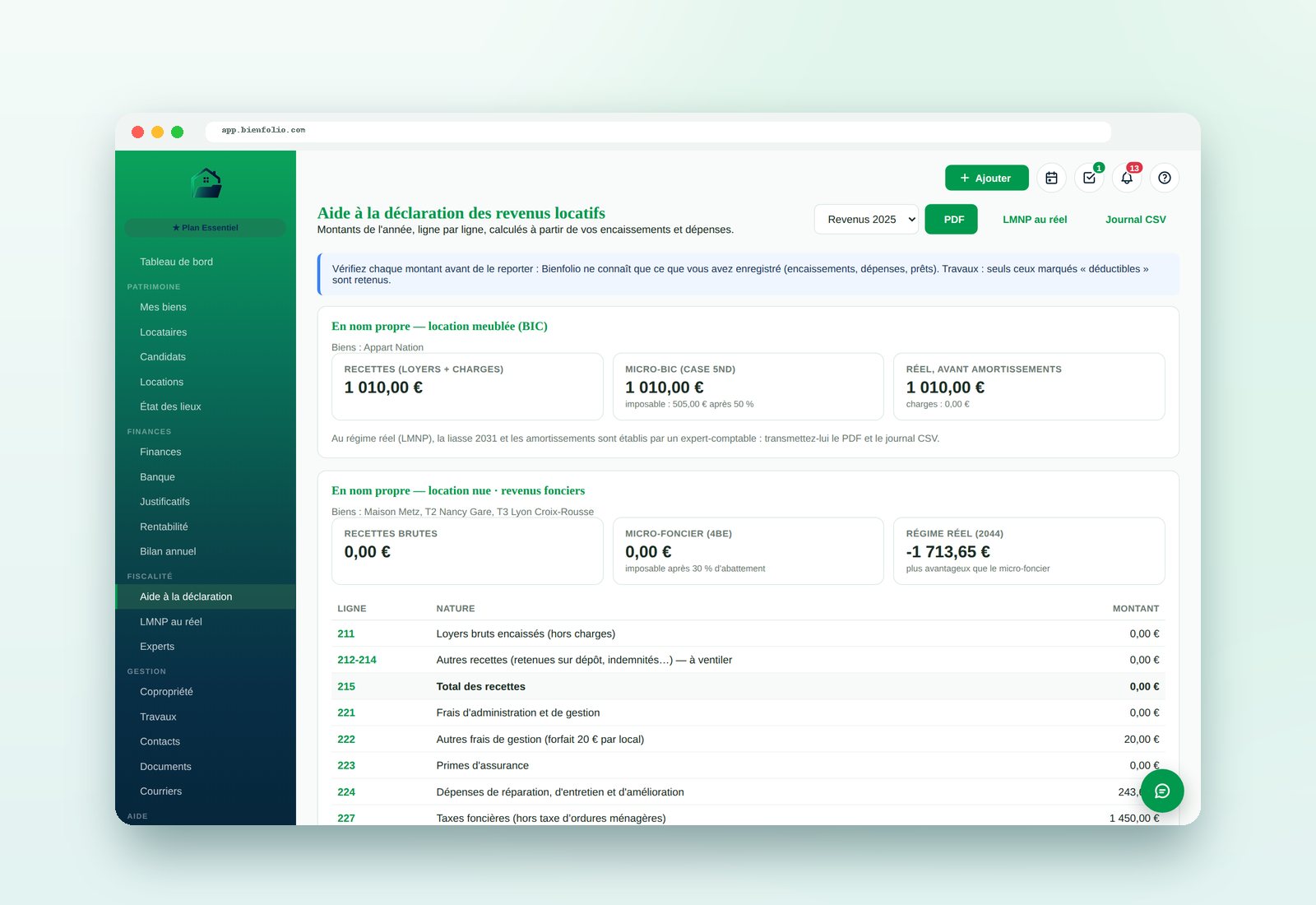Open the Contacts page
The height and width of the screenshot is (905, 1316).
[206, 741]
